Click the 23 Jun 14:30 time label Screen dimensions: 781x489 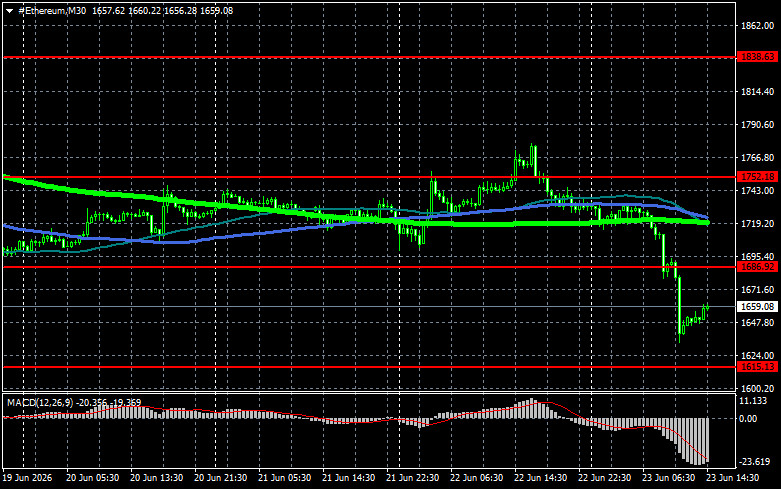point(733,478)
